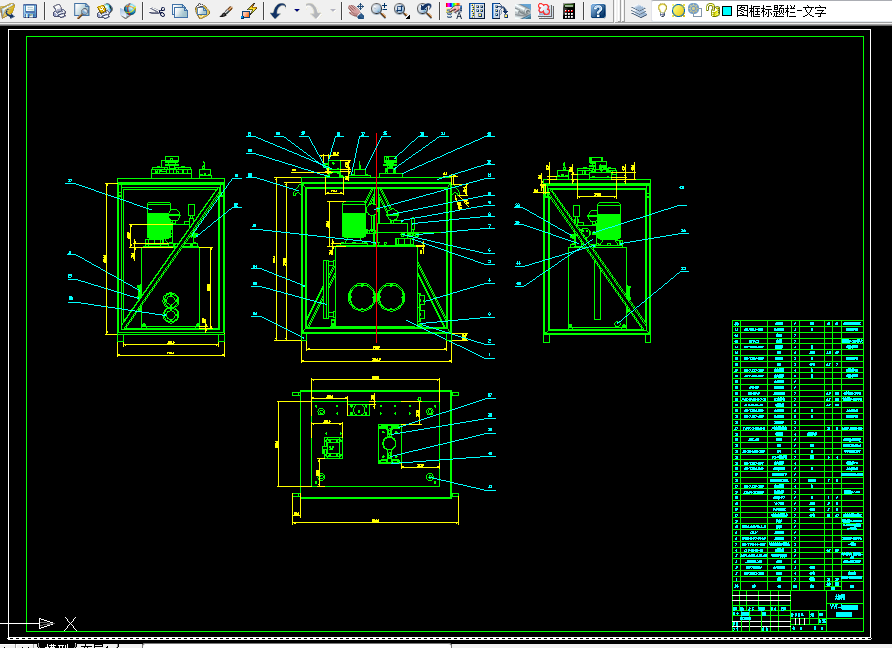Viewport: 892px width, 648px height.
Task: Undo last action arrow
Action: point(278,10)
